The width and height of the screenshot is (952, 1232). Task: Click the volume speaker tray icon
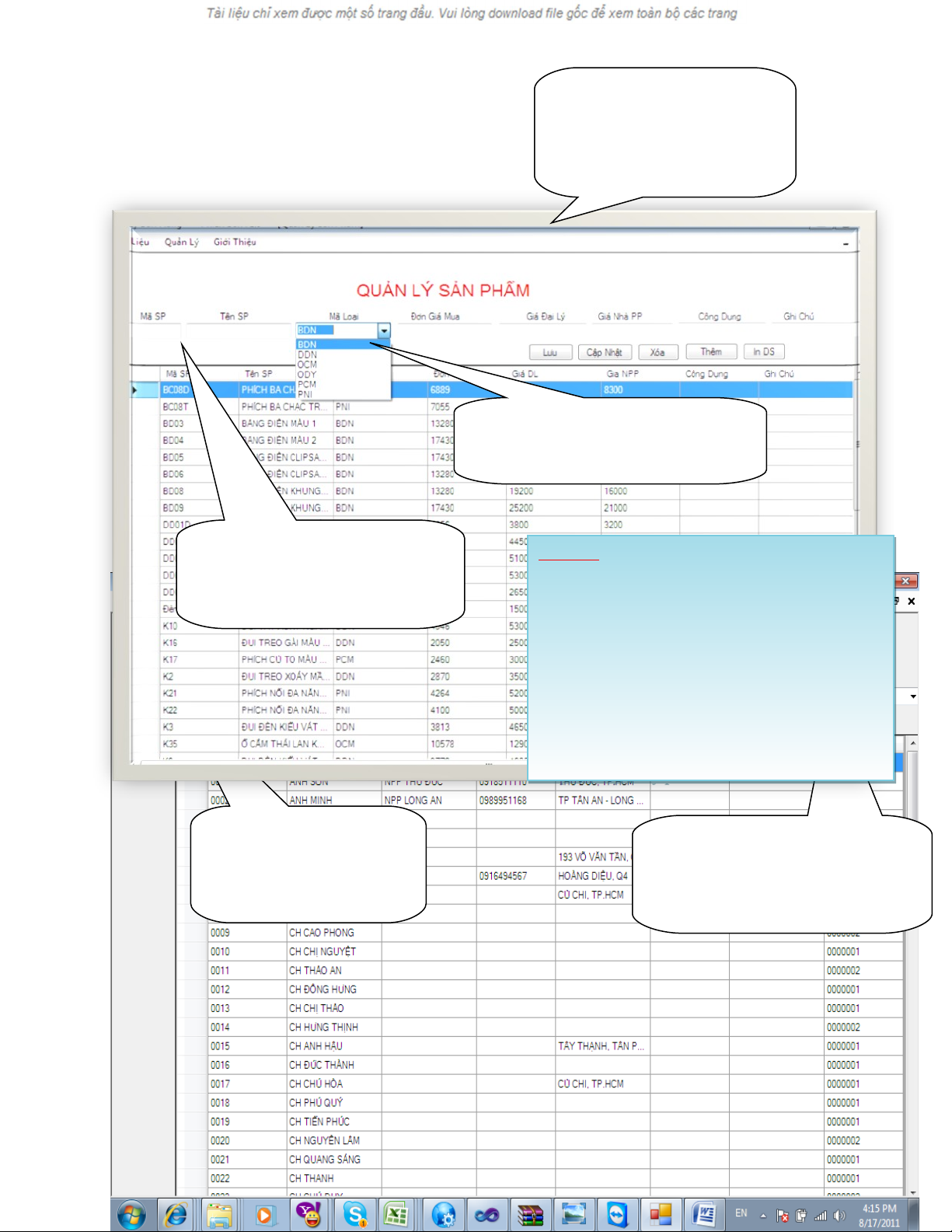(x=839, y=1215)
